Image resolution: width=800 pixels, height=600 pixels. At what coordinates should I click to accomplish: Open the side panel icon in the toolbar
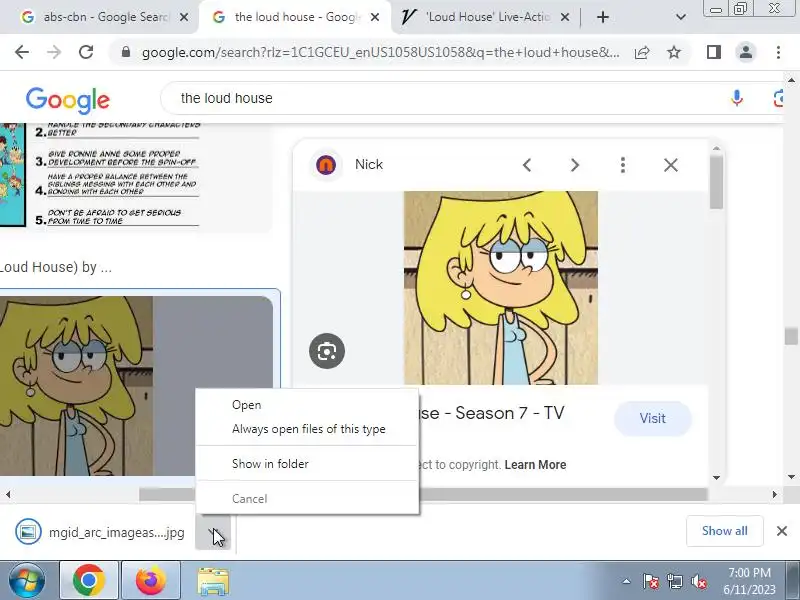click(714, 52)
